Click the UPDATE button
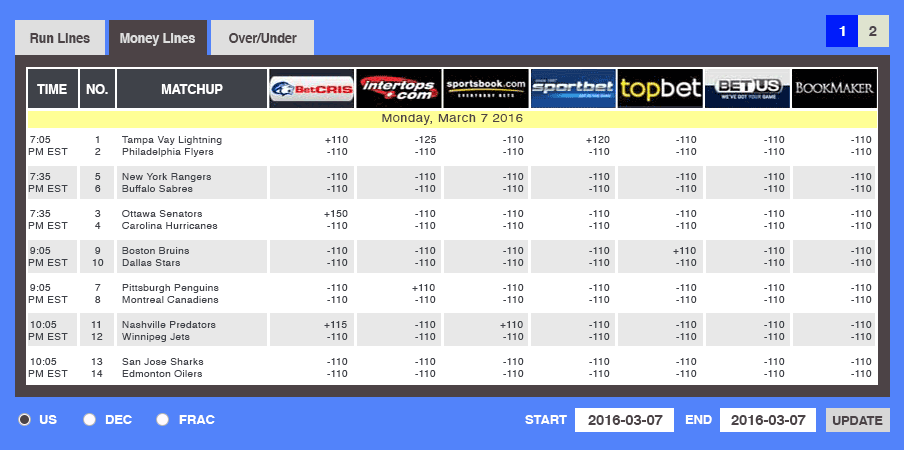 [x=857, y=420]
